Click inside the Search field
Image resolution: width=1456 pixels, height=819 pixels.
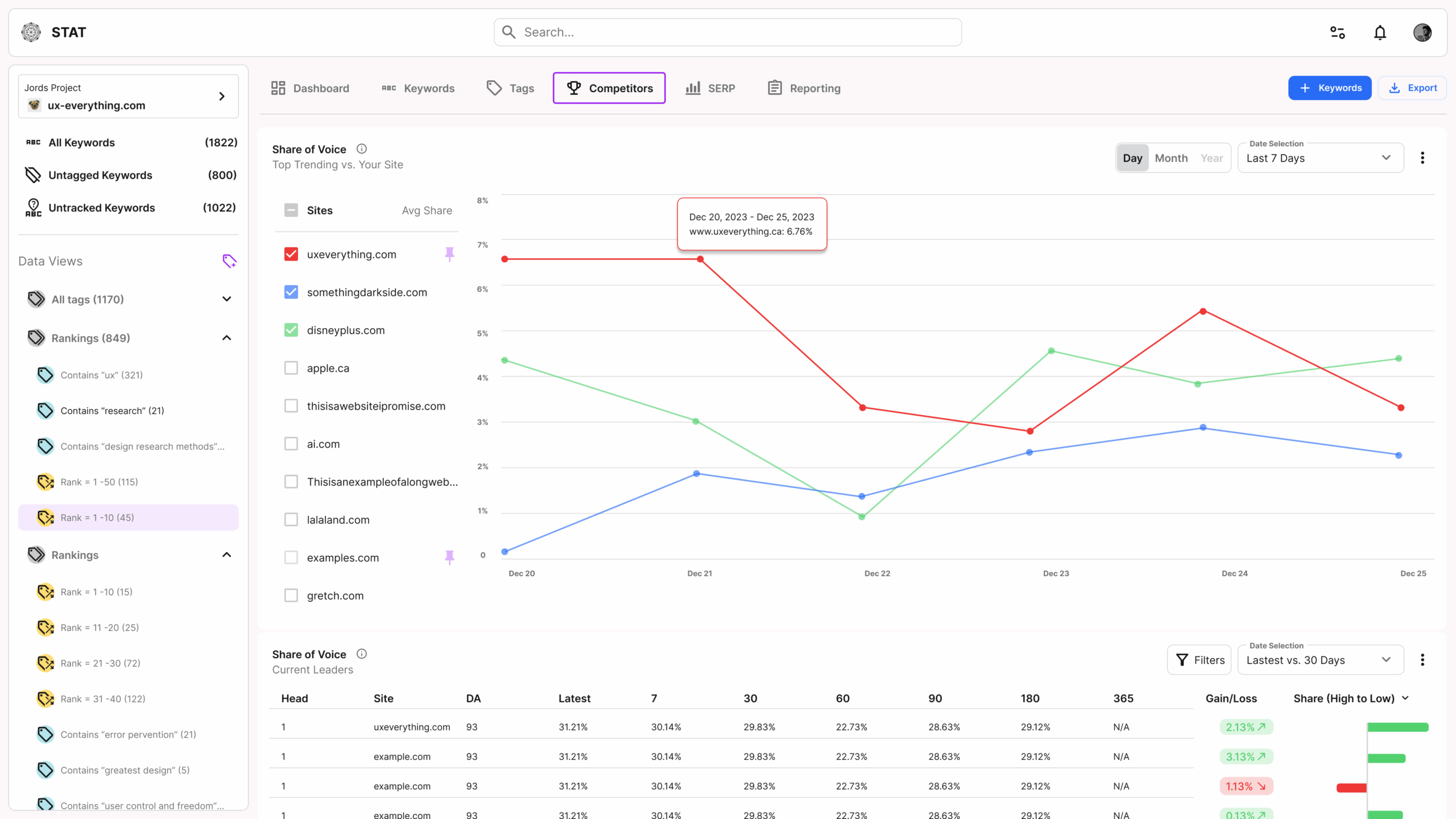728,32
